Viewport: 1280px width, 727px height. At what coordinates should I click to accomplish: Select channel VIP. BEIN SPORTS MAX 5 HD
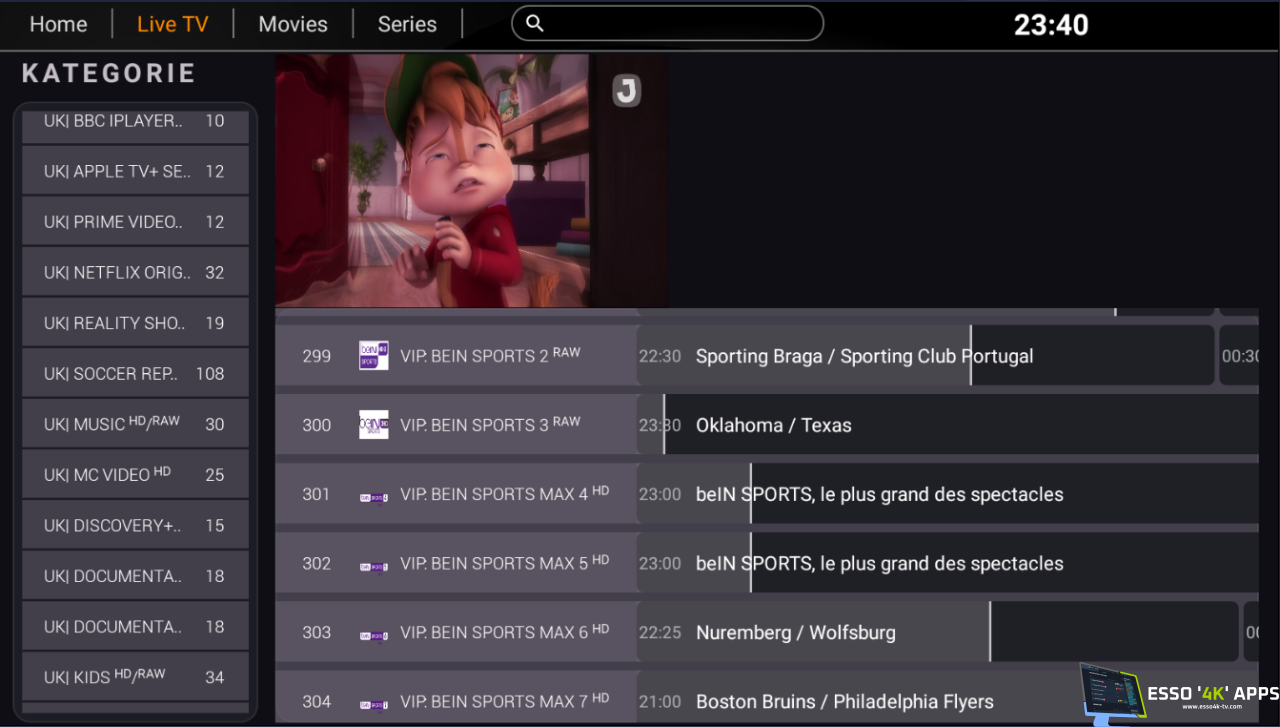[456, 563]
